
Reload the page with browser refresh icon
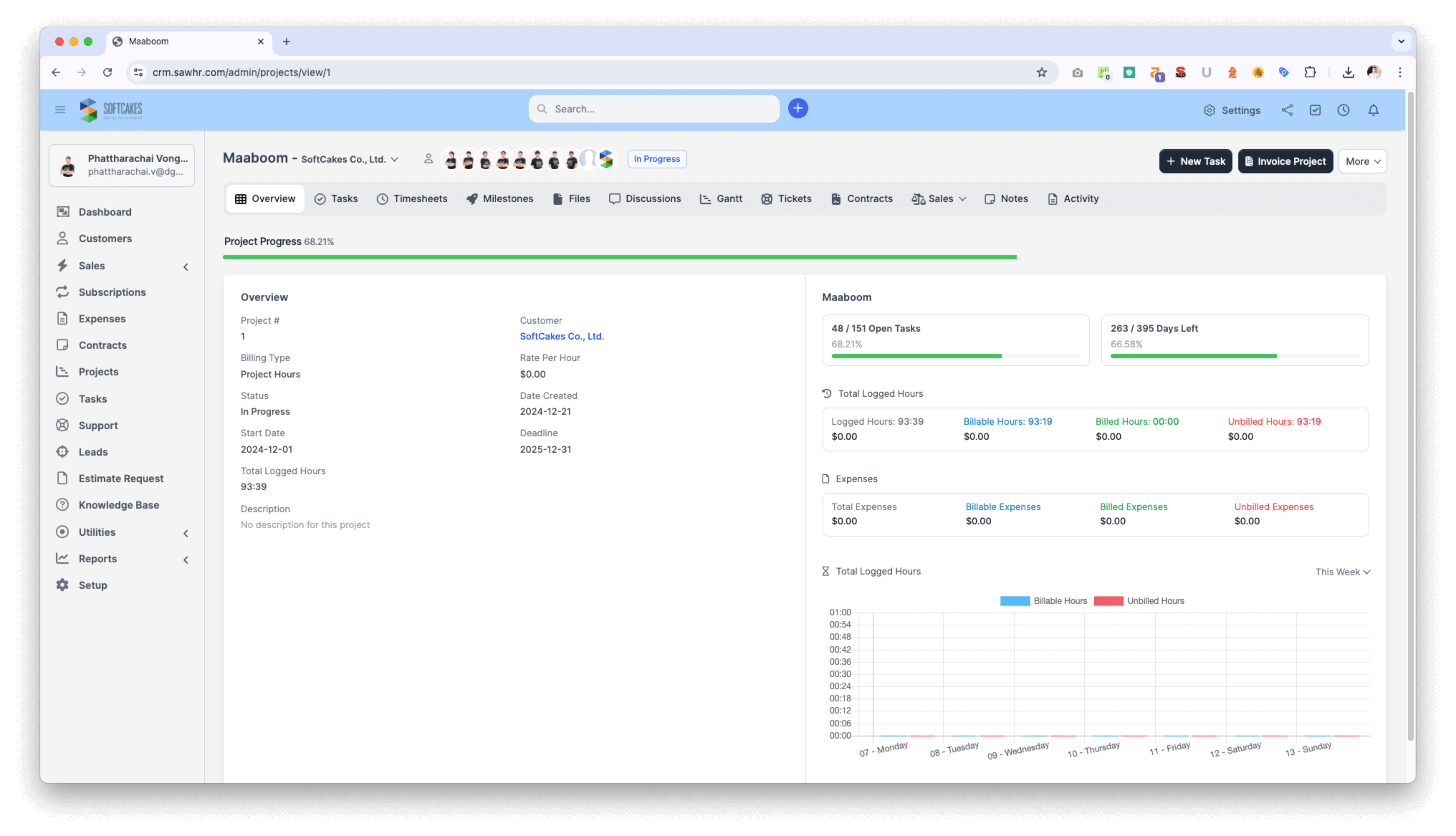[107, 72]
